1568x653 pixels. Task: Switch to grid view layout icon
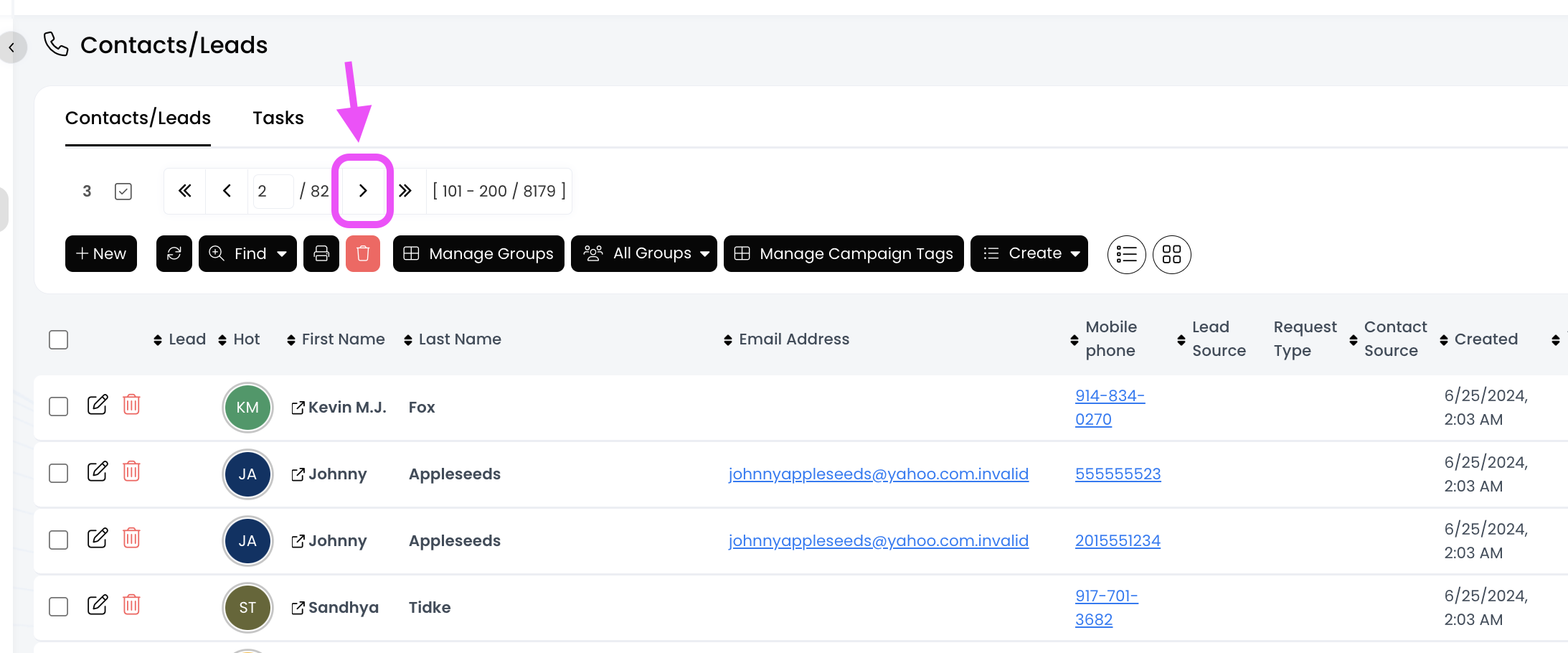point(1171,255)
